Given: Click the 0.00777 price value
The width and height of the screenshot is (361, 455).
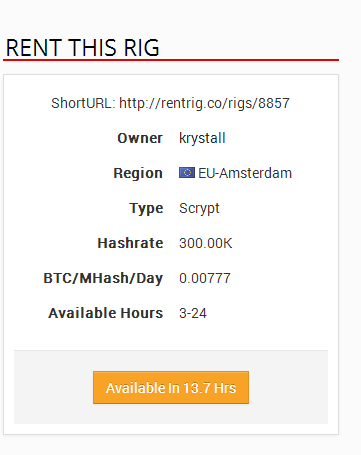Looking at the screenshot, I should click(205, 278).
